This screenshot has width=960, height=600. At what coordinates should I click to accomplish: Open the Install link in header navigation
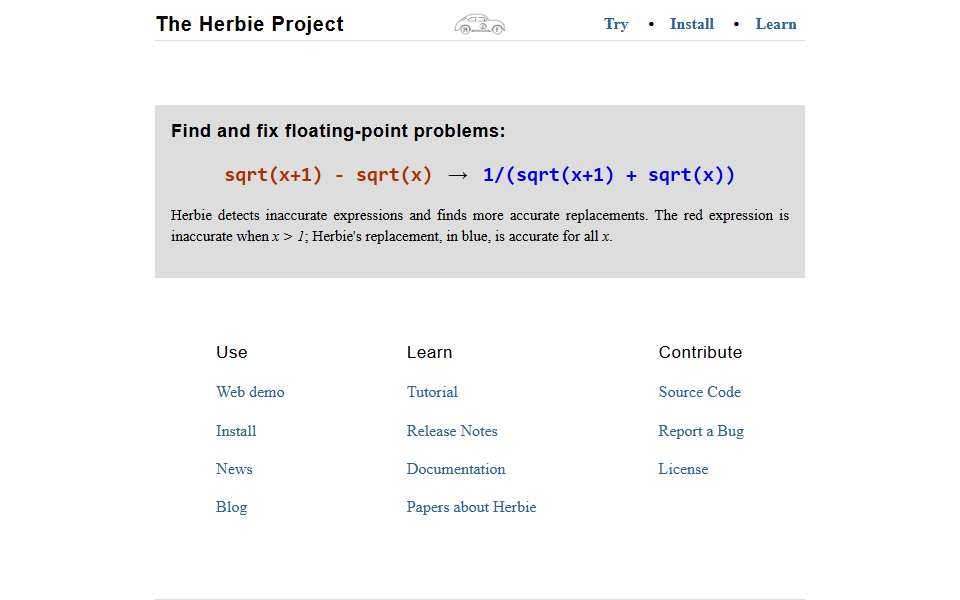pyautogui.click(x=691, y=24)
